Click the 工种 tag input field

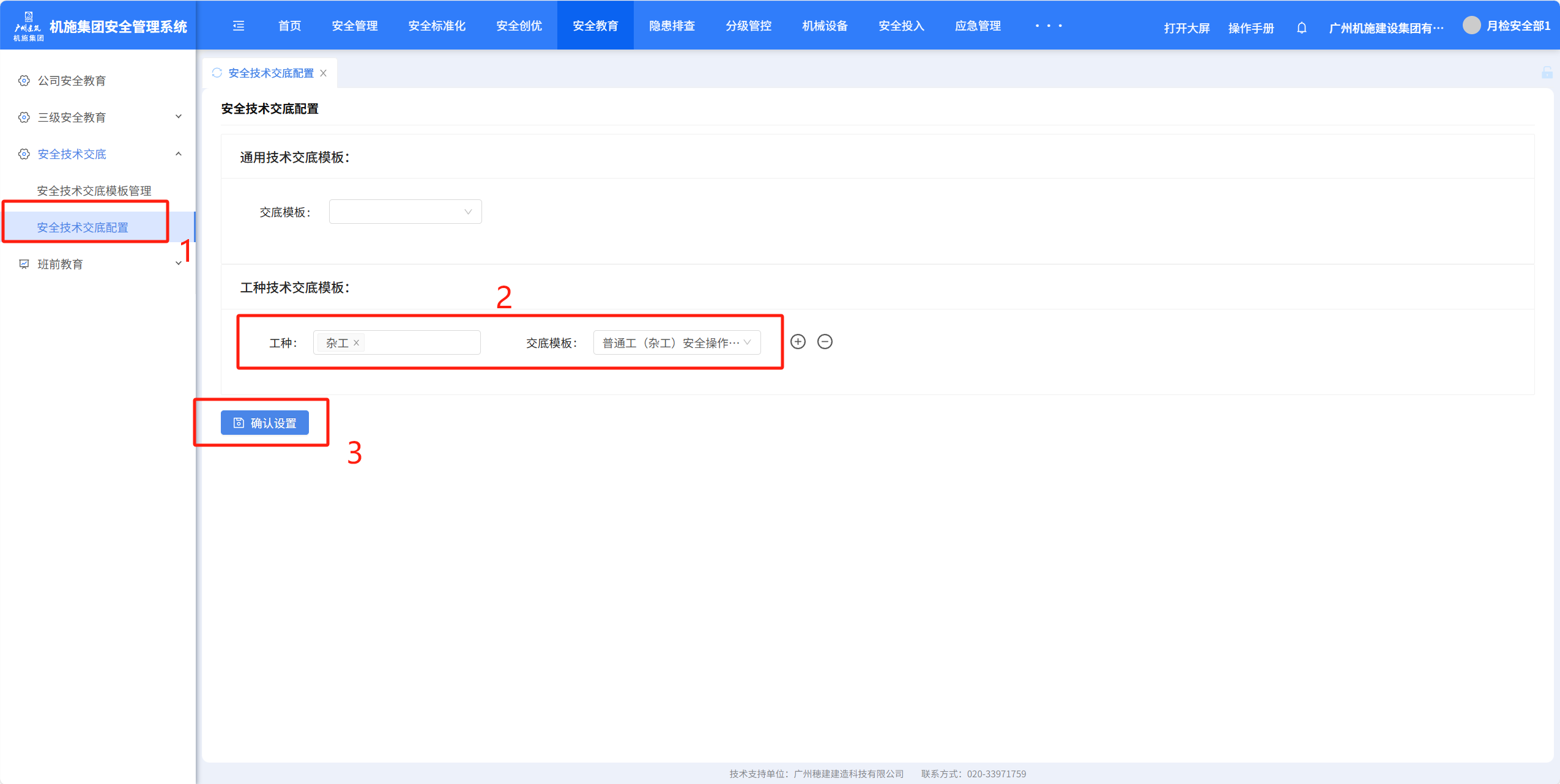tap(422, 342)
